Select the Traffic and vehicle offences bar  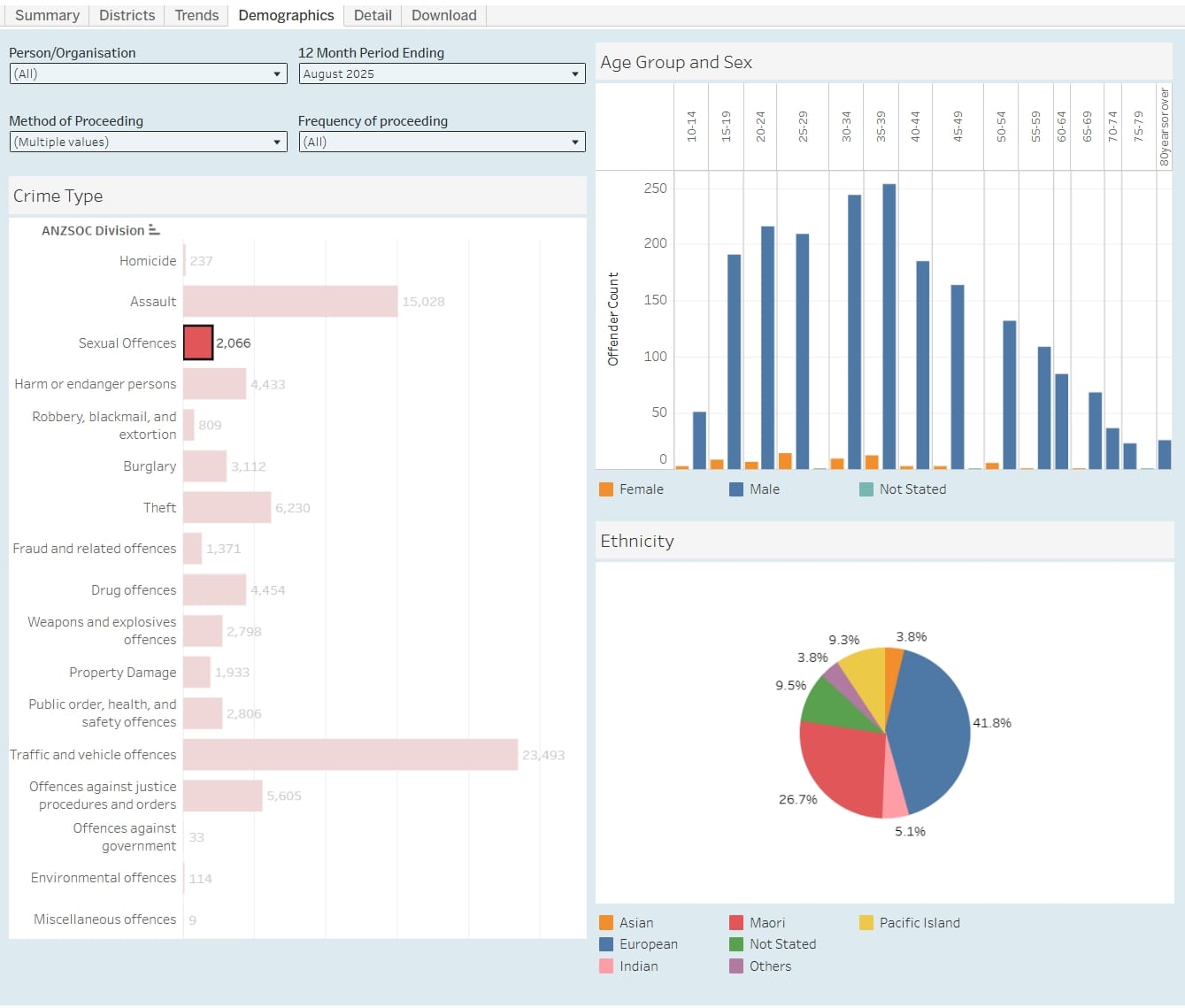click(350, 755)
